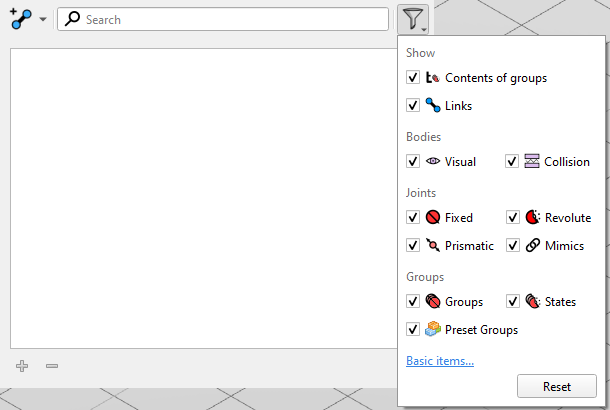The height and width of the screenshot is (410, 610).
Task: Open the filter funnel dropdown
Action: click(x=413, y=19)
